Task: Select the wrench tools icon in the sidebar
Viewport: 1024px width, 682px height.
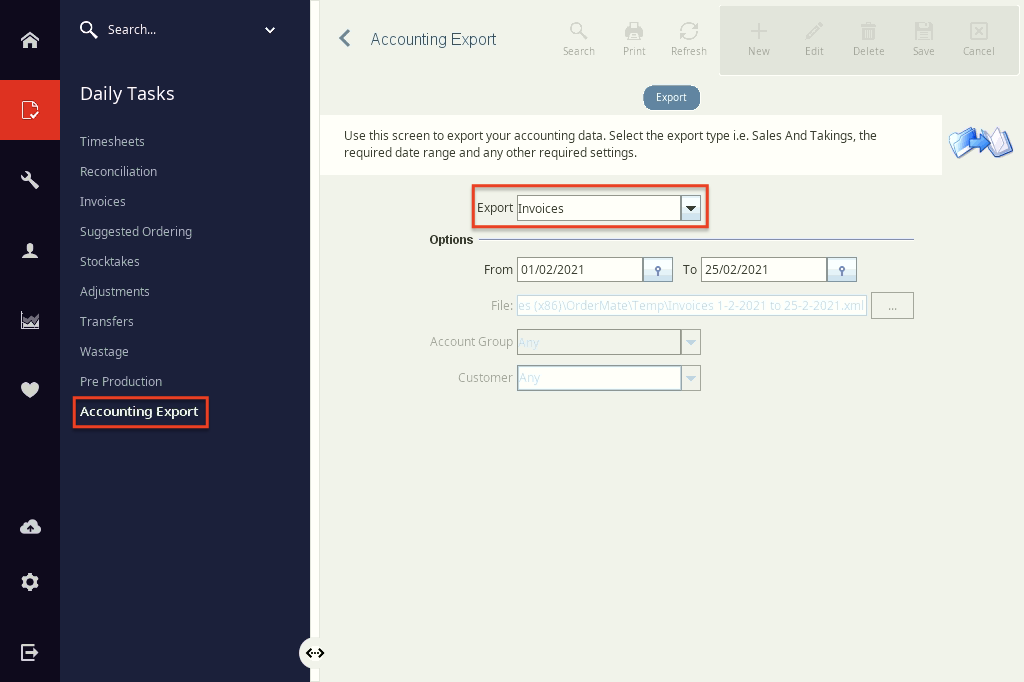Action: tap(29, 180)
